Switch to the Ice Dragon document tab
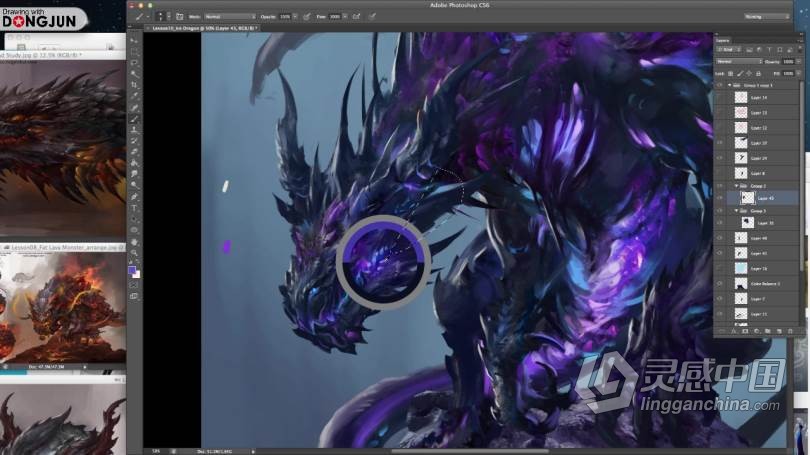Image resolution: width=810 pixels, height=455 pixels. (204, 28)
